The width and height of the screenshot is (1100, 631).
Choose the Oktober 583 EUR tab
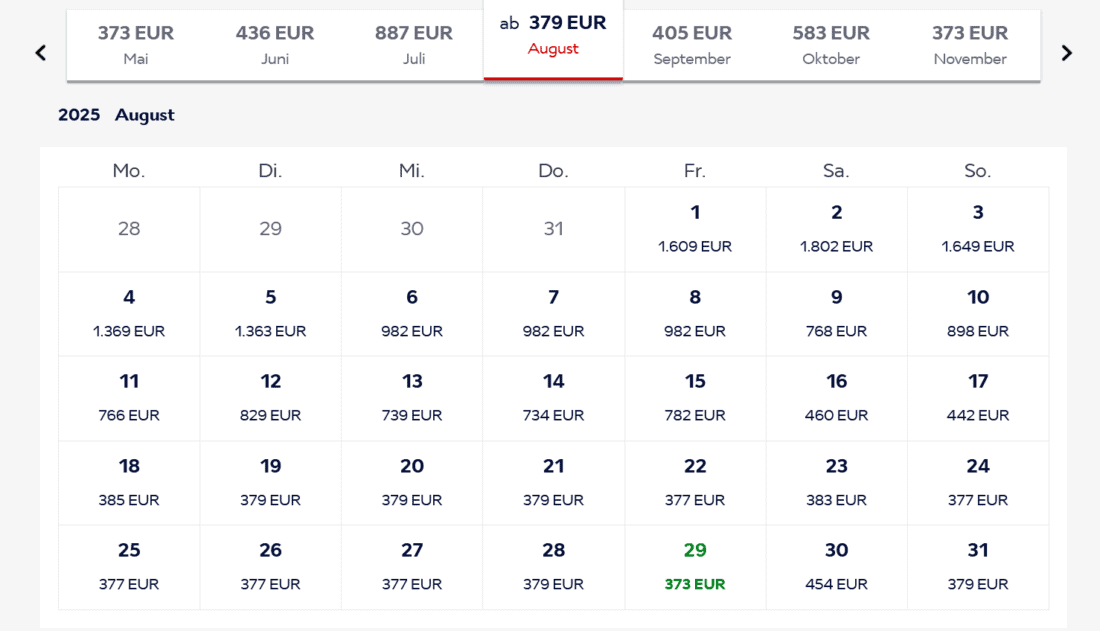point(831,45)
